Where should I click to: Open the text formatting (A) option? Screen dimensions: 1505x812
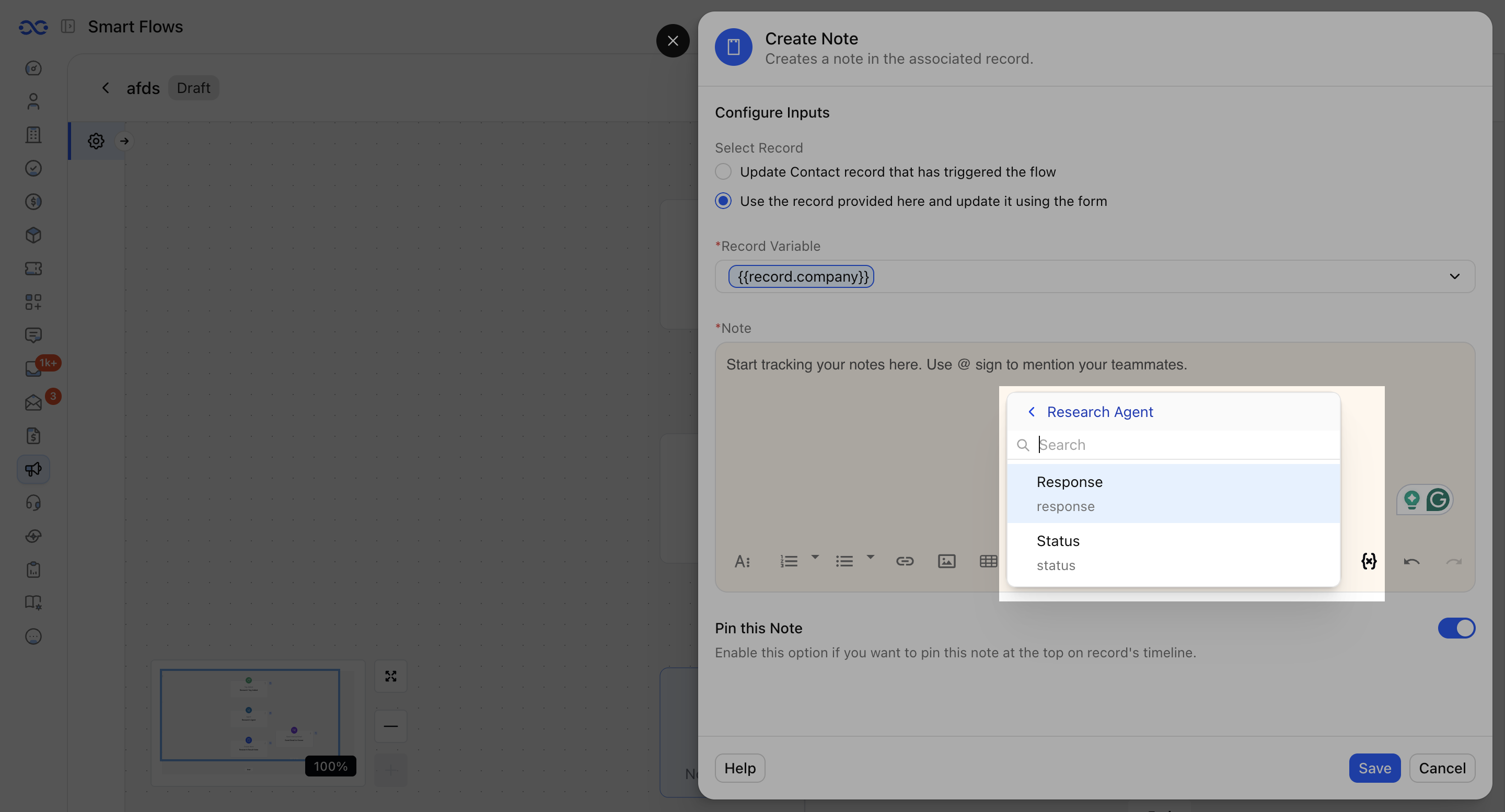point(742,561)
